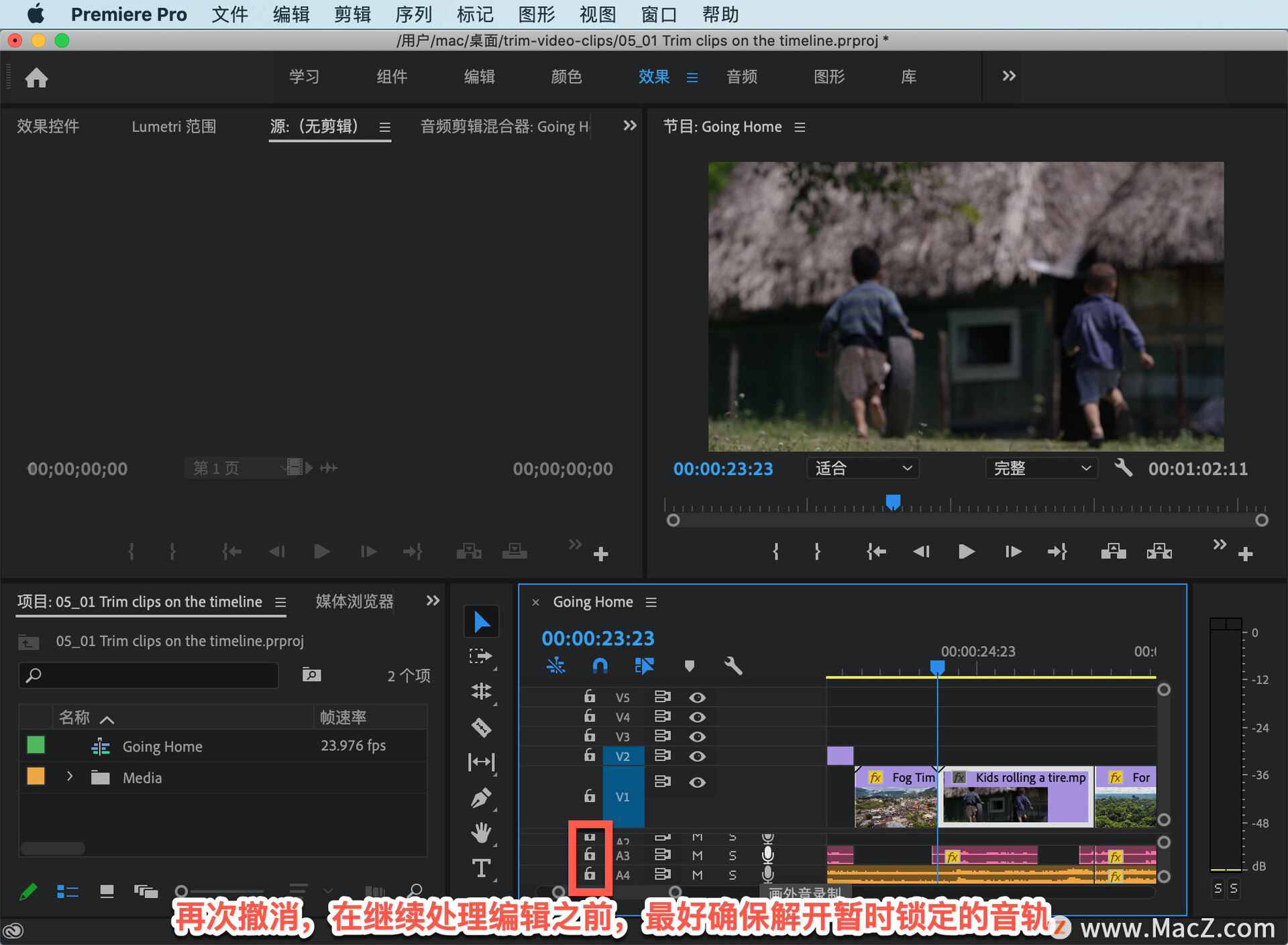1288x945 pixels.
Task: Open the 完整 playback resolution dropdown
Action: tap(1041, 468)
